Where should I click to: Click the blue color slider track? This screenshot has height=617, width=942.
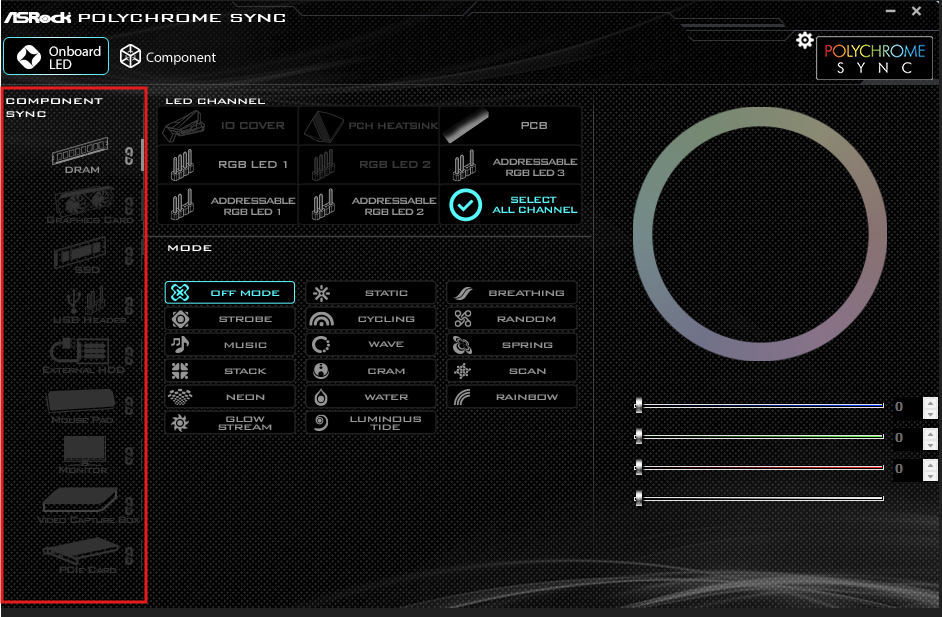pos(760,406)
